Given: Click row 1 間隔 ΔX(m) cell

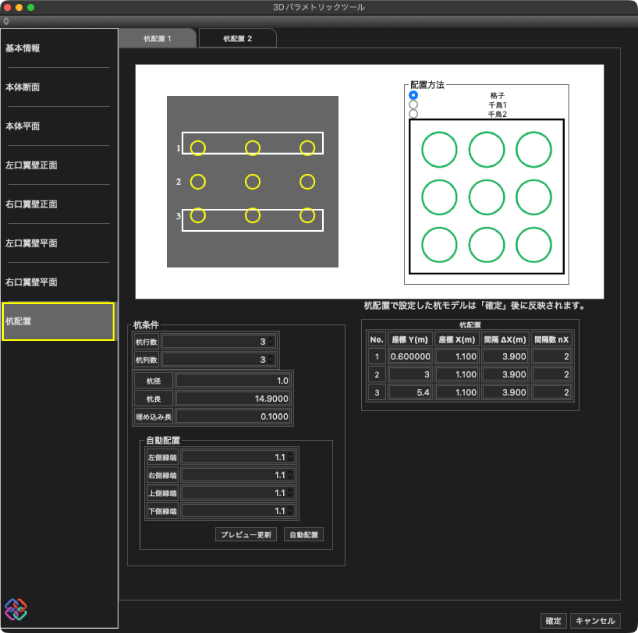Looking at the screenshot, I should point(505,357).
